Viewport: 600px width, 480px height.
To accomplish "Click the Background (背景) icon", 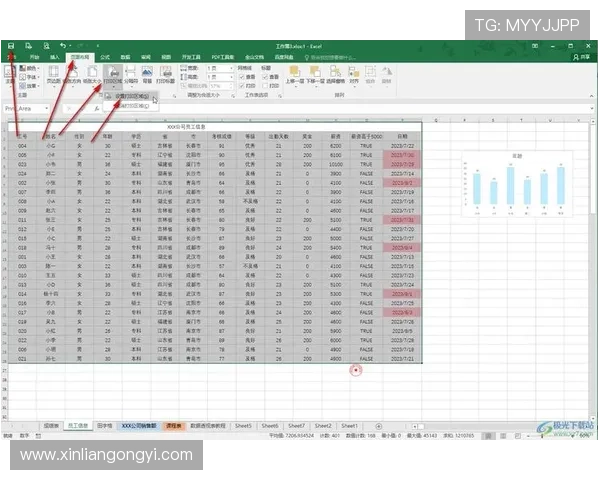I will coord(147,75).
